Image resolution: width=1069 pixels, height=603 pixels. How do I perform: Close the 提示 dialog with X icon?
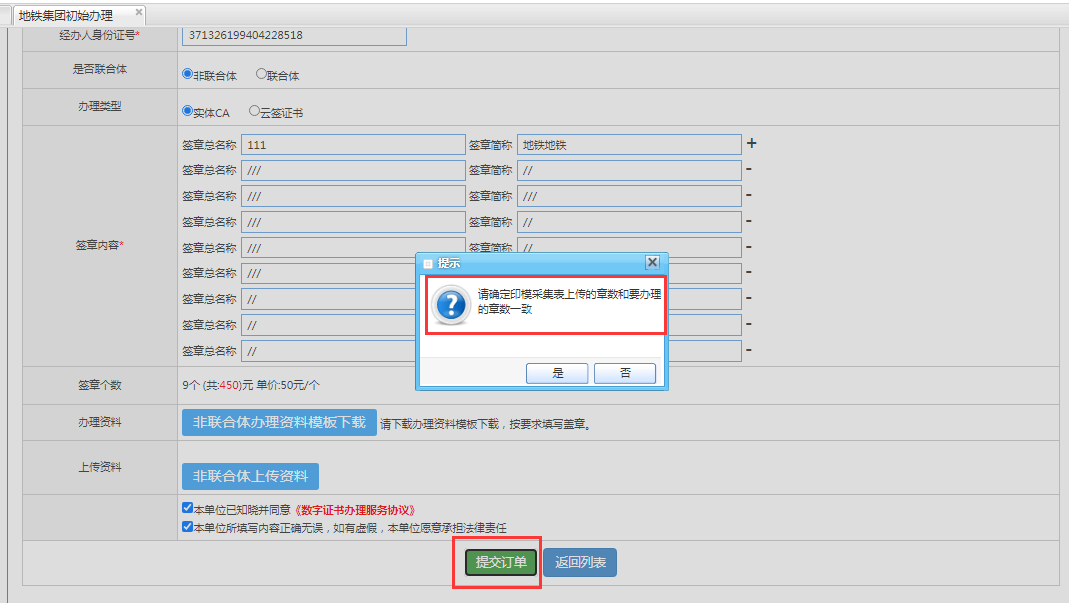(x=652, y=263)
